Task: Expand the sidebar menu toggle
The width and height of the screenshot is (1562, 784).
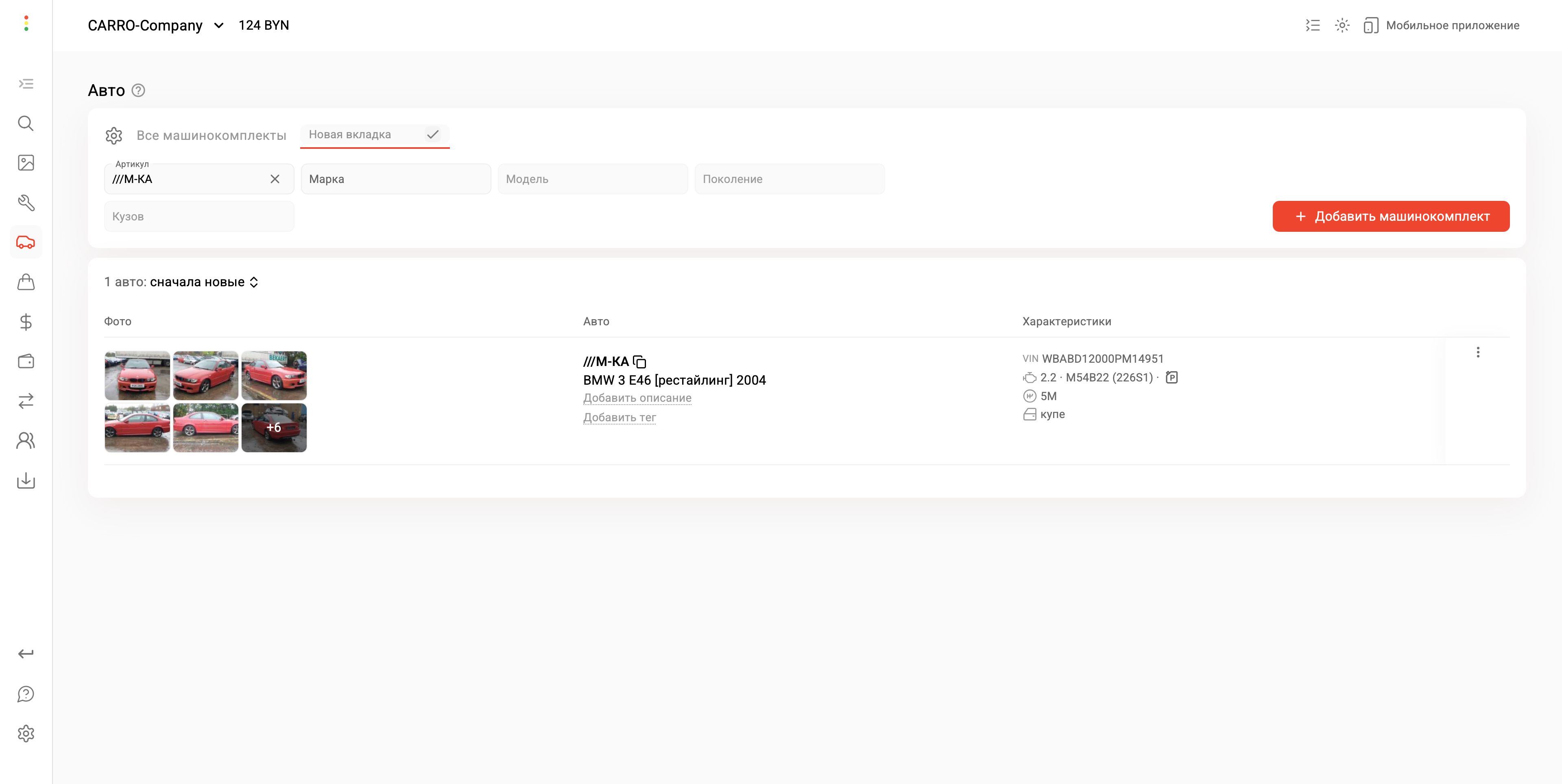Action: tap(26, 84)
